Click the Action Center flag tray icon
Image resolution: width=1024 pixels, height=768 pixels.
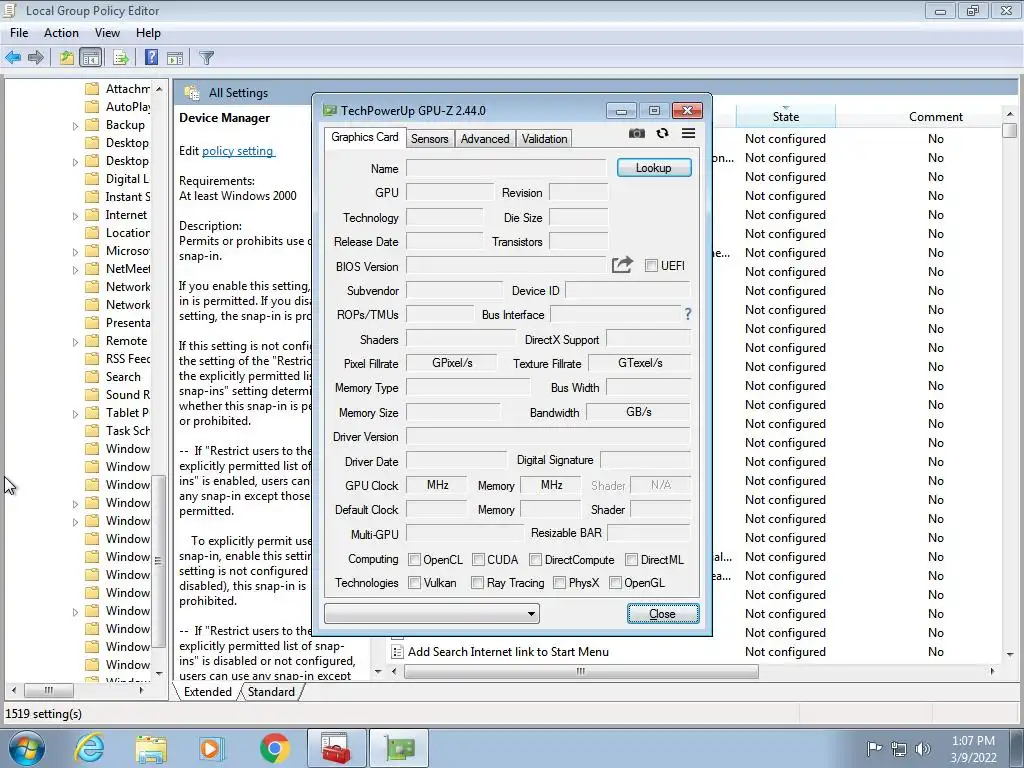(x=874, y=748)
